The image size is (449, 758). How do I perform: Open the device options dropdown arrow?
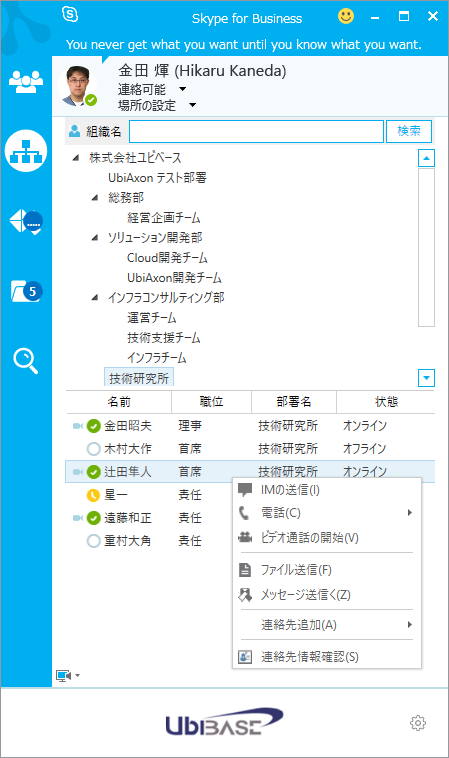[x=77, y=676]
